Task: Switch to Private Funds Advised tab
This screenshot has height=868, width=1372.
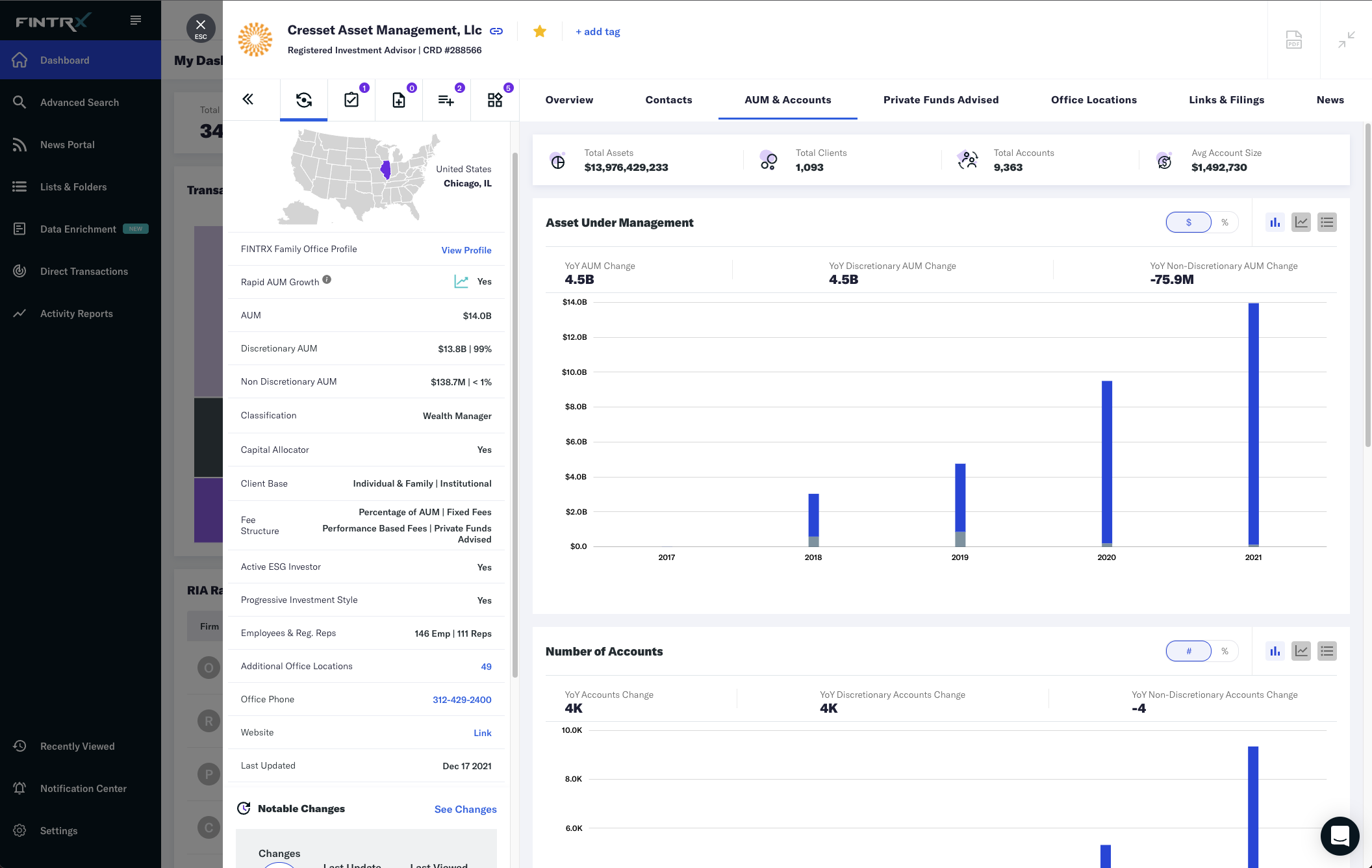Action: (941, 99)
